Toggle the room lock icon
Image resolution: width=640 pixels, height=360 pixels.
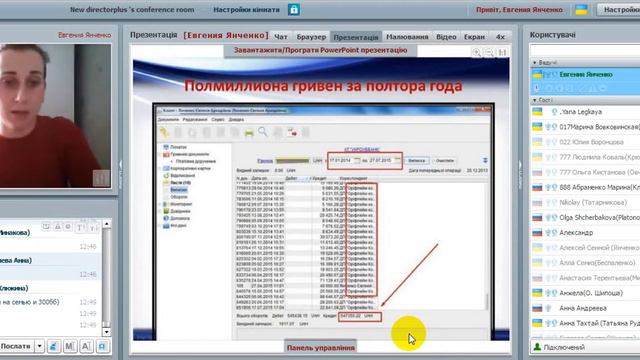tap(294, 9)
